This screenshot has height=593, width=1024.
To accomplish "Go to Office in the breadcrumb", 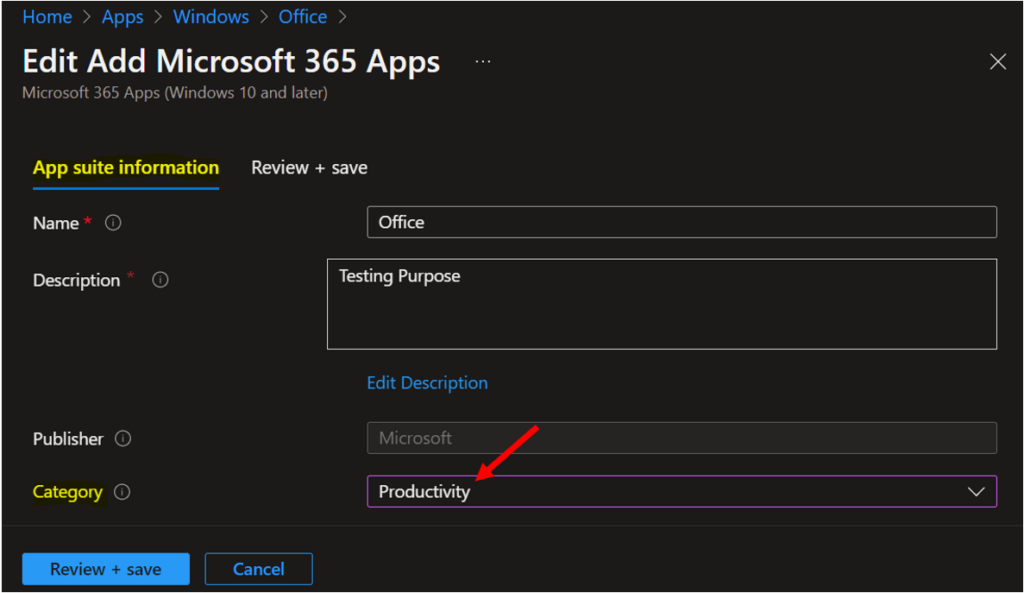I will pos(303,17).
